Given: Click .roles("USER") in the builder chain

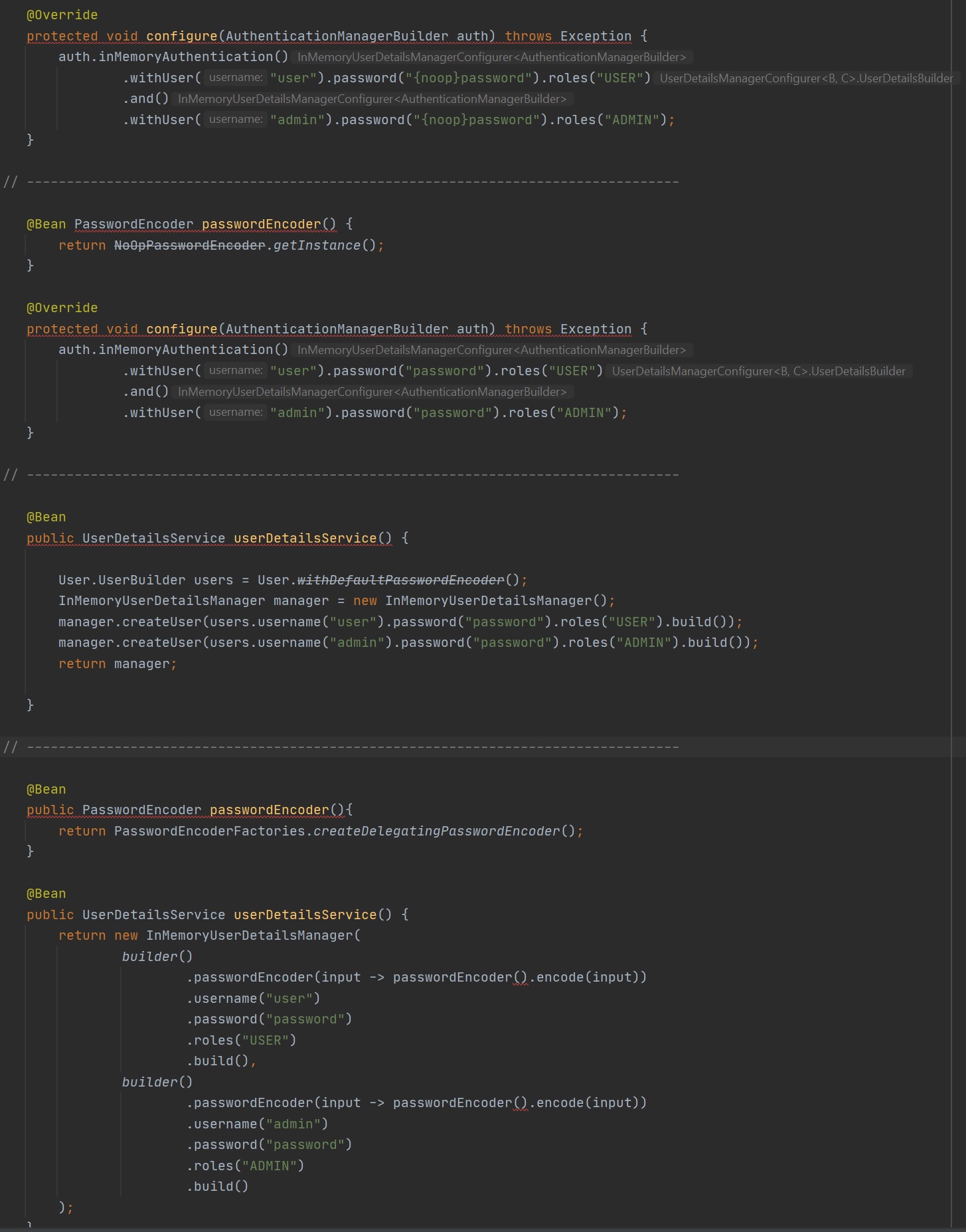Looking at the screenshot, I should [242, 1041].
